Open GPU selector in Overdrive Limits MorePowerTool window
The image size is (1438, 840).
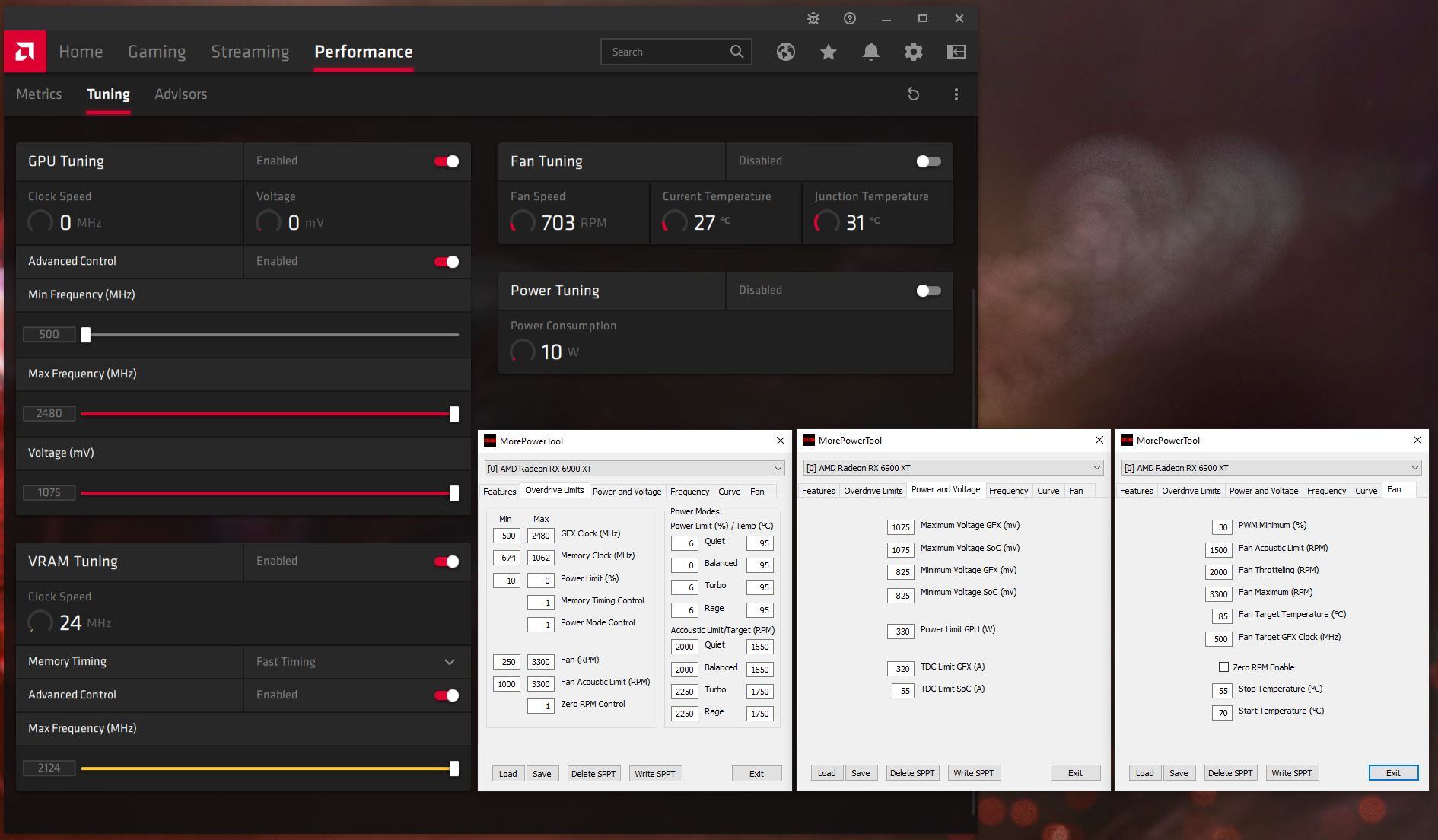click(635, 469)
